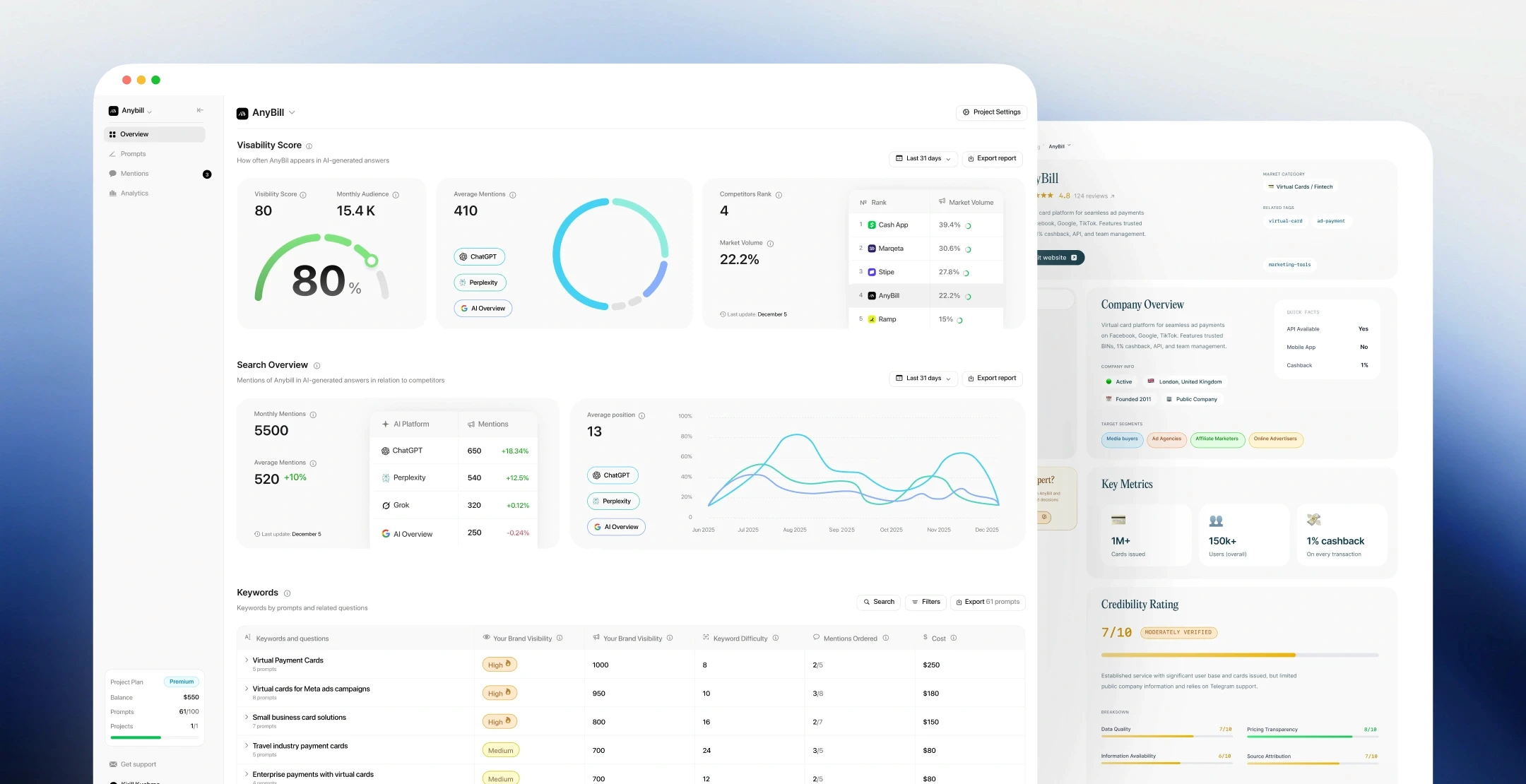Click the Project Settings button
This screenshot has width=1526, height=784.
991,112
